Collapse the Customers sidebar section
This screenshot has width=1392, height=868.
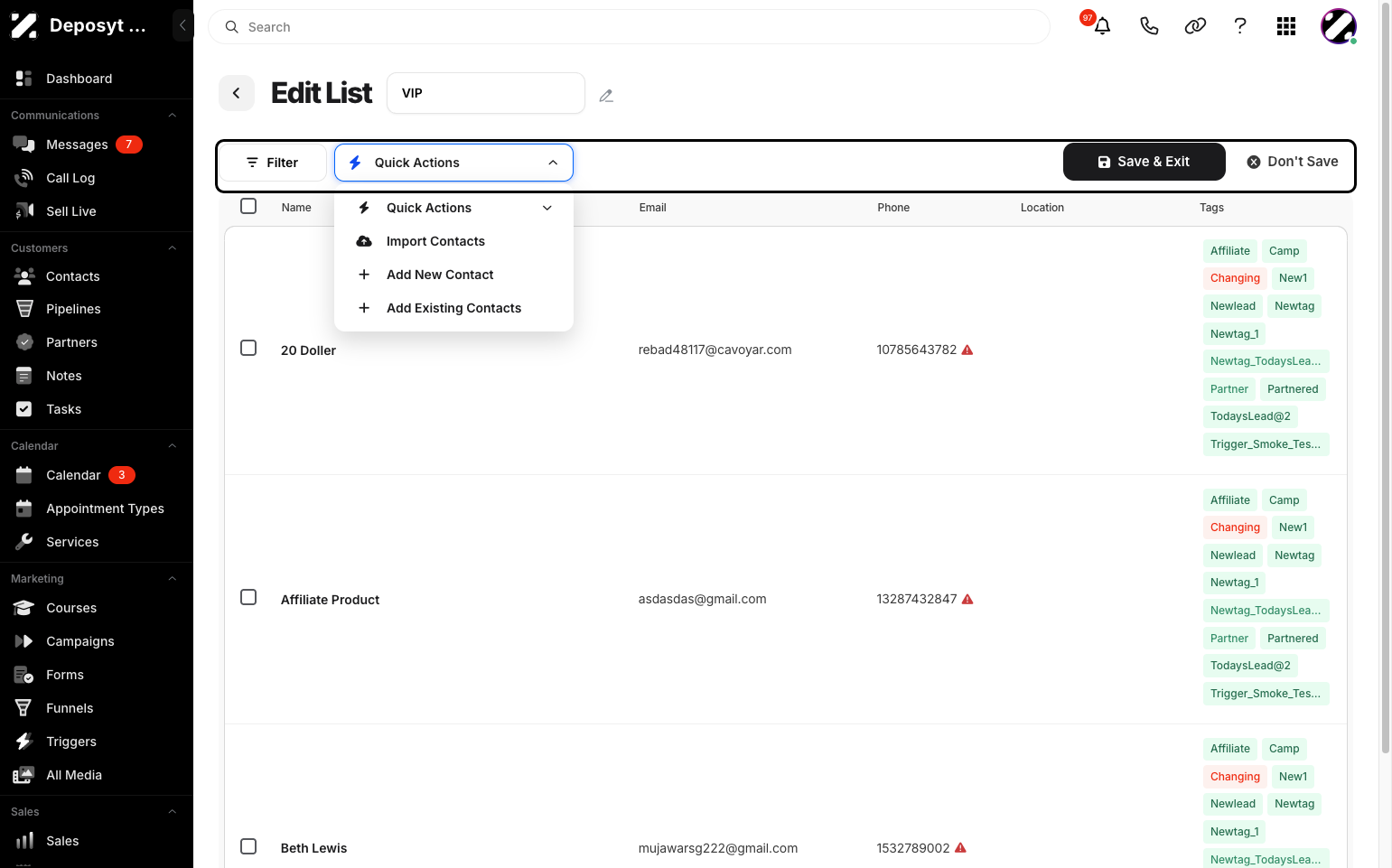[172, 248]
